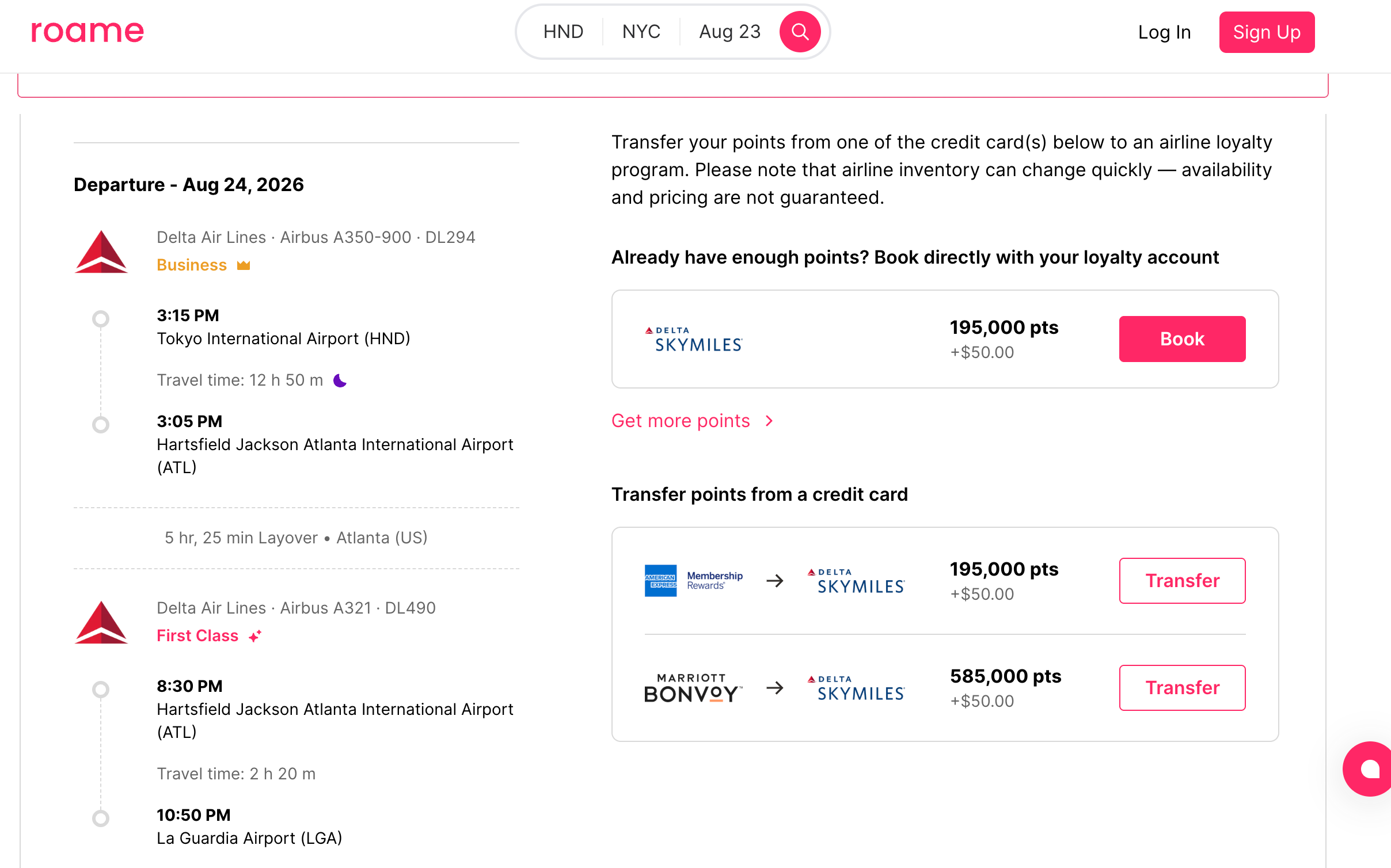Click the sparkle icon next to First Class

(x=254, y=636)
